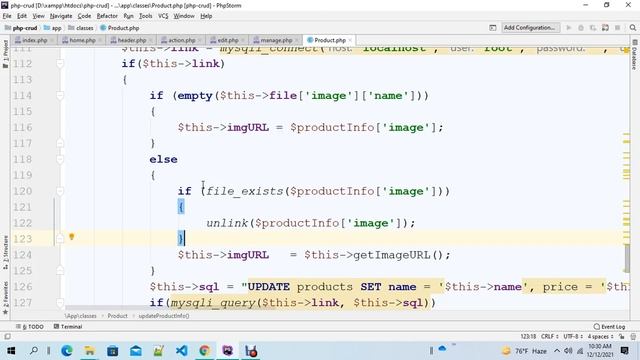
Task: Toggle tool window quick-access icon bottom-left
Action: (x=7, y=337)
